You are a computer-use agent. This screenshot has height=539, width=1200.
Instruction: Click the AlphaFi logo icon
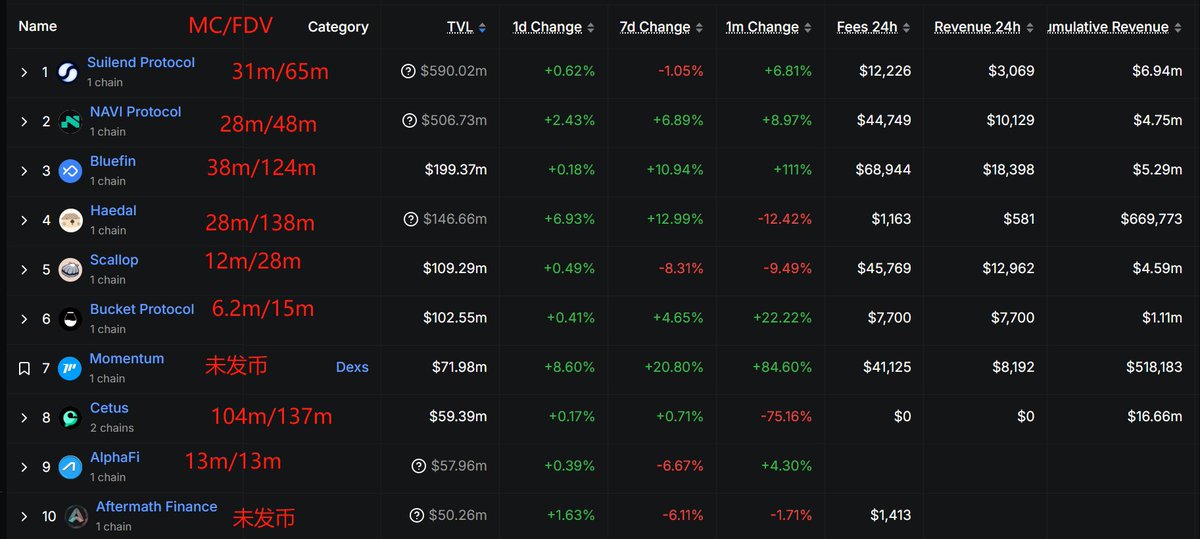click(70, 467)
